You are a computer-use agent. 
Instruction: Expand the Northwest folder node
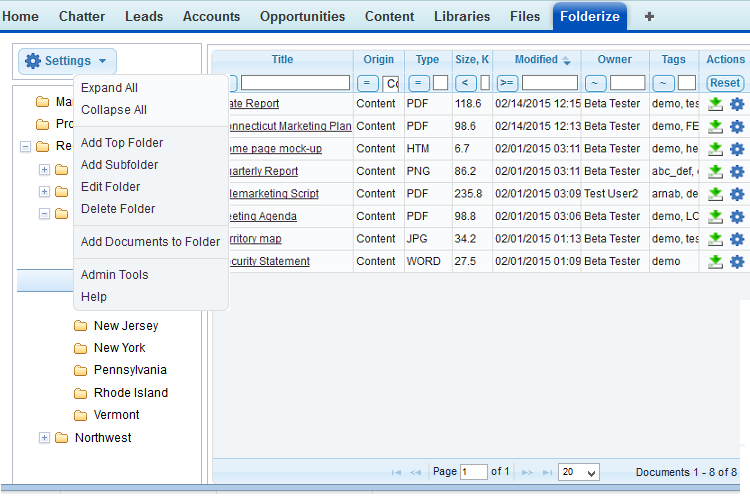(x=44, y=438)
